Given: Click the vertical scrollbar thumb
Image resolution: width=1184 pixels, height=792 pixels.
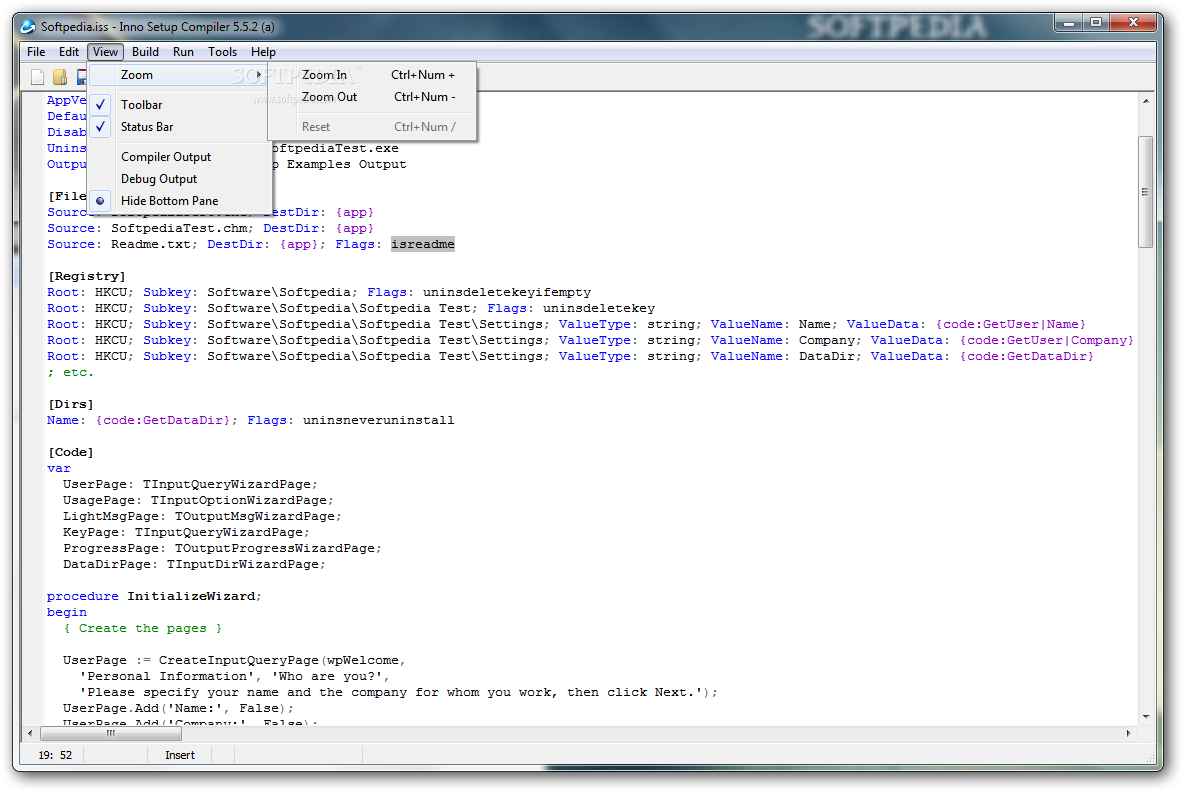Looking at the screenshot, I should tap(1145, 192).
